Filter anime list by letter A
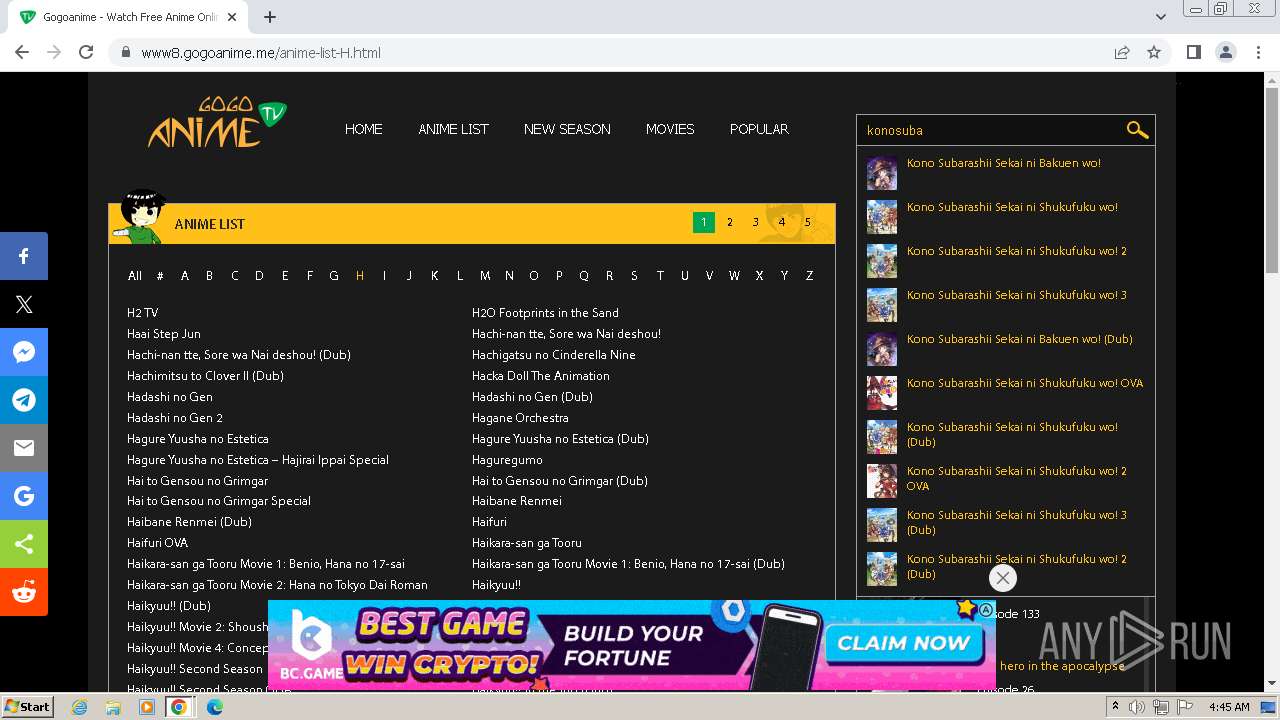Viewport: 1280px width, 720px height. pos(184,275)
